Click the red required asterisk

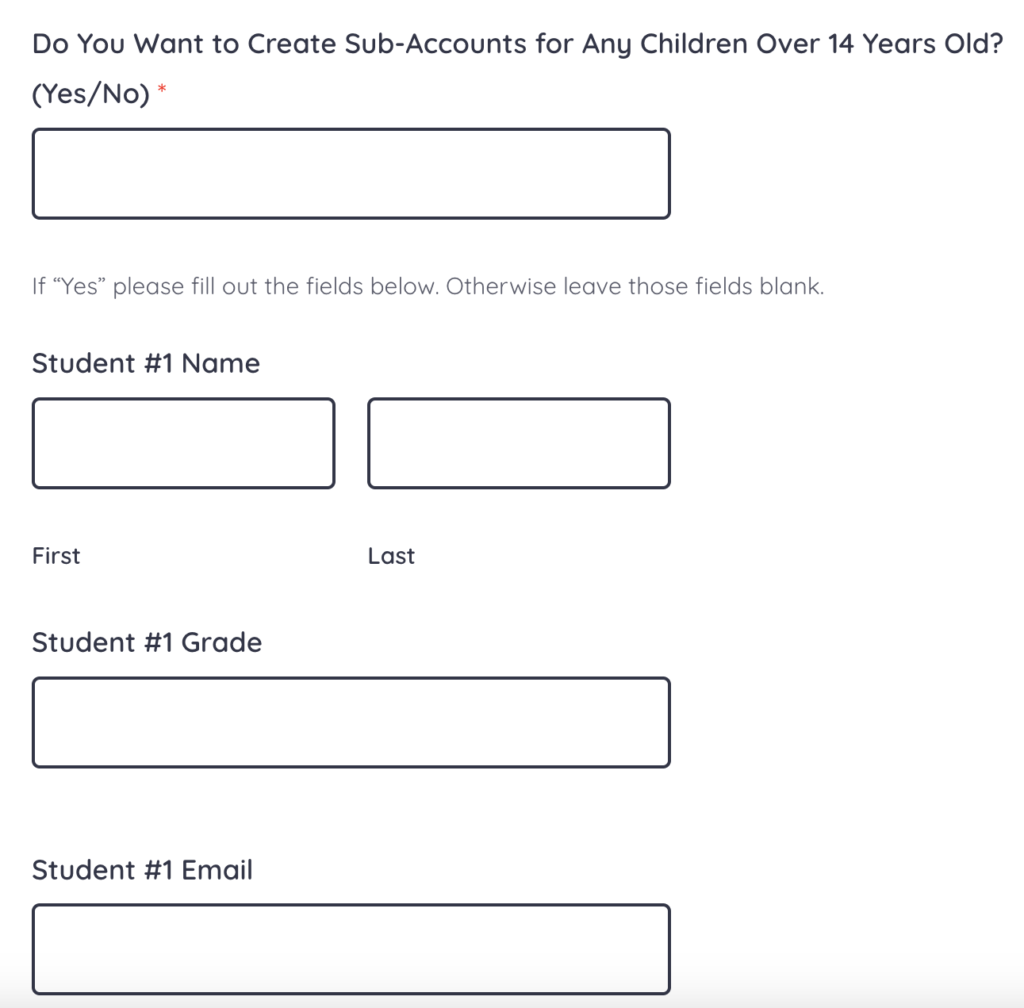162,91
